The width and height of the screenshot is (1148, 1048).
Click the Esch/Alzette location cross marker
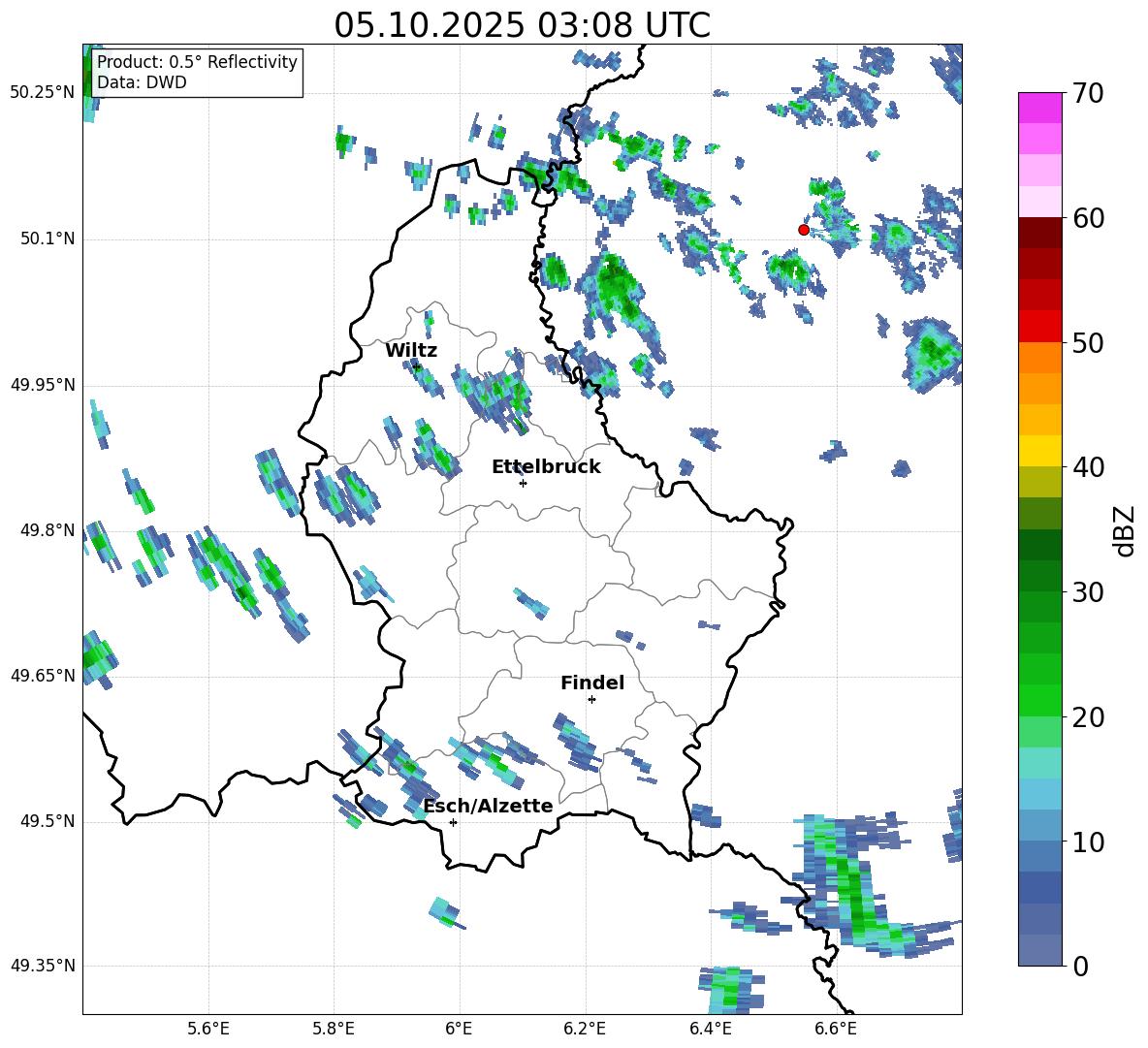[453, 822]
